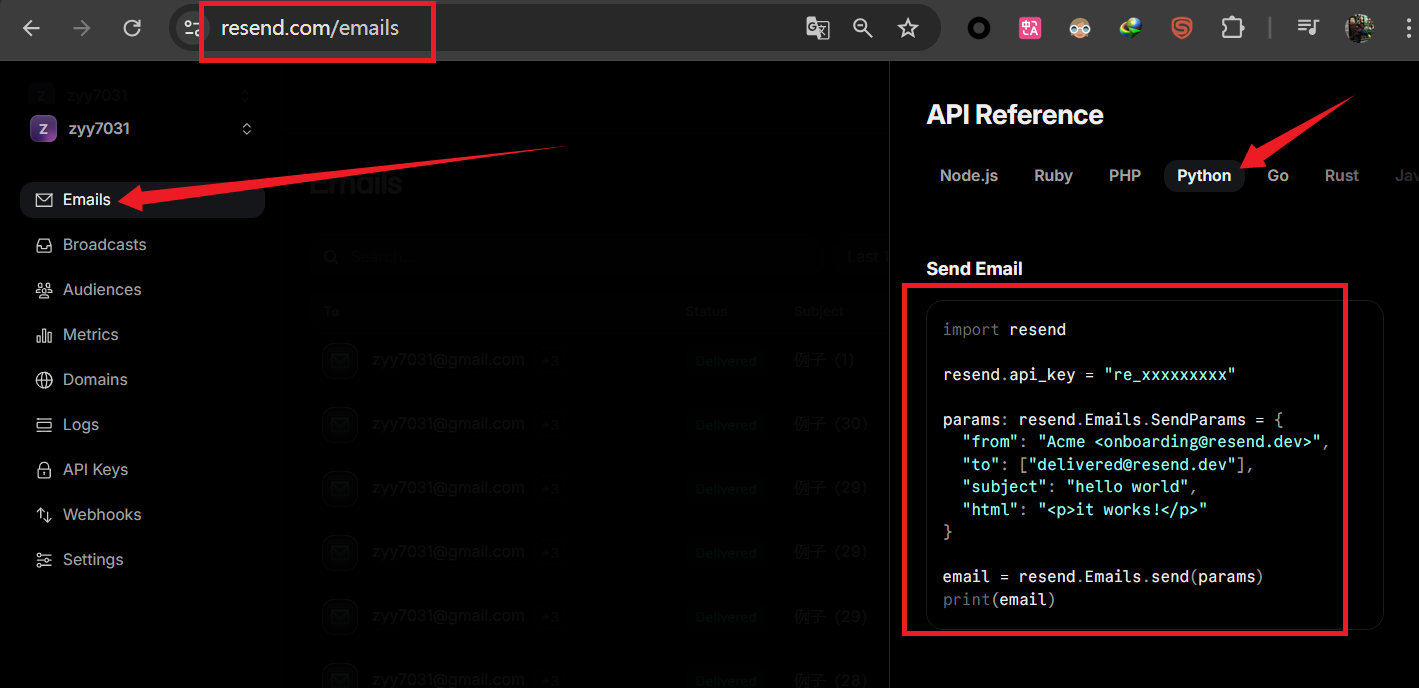Viewport: 1419px width, 688px height.
Task: Switch to the PHP code tab
Action: pyautogui.click(x=1125, y=175)
